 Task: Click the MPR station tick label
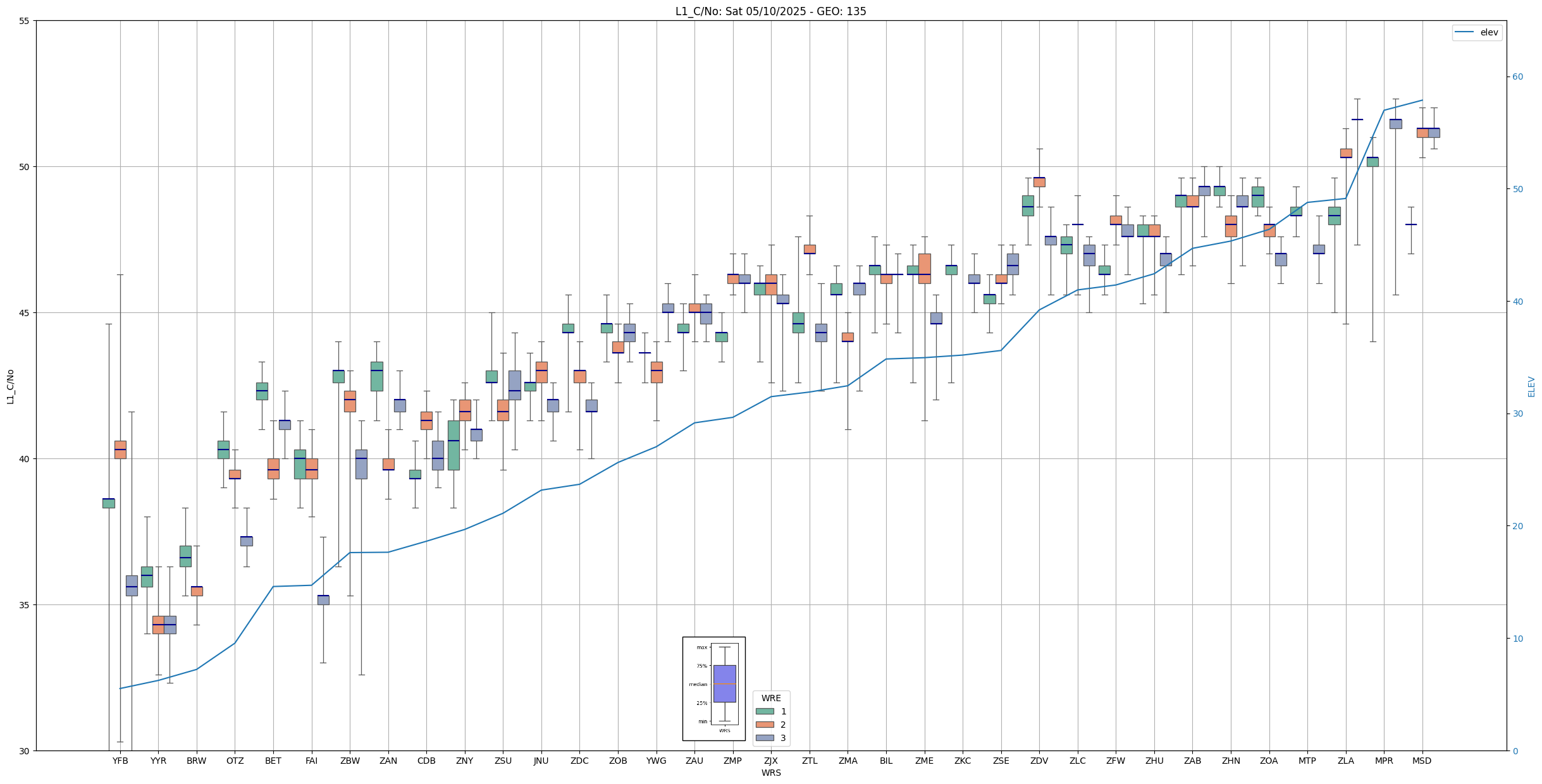(x=1384, y=761)
